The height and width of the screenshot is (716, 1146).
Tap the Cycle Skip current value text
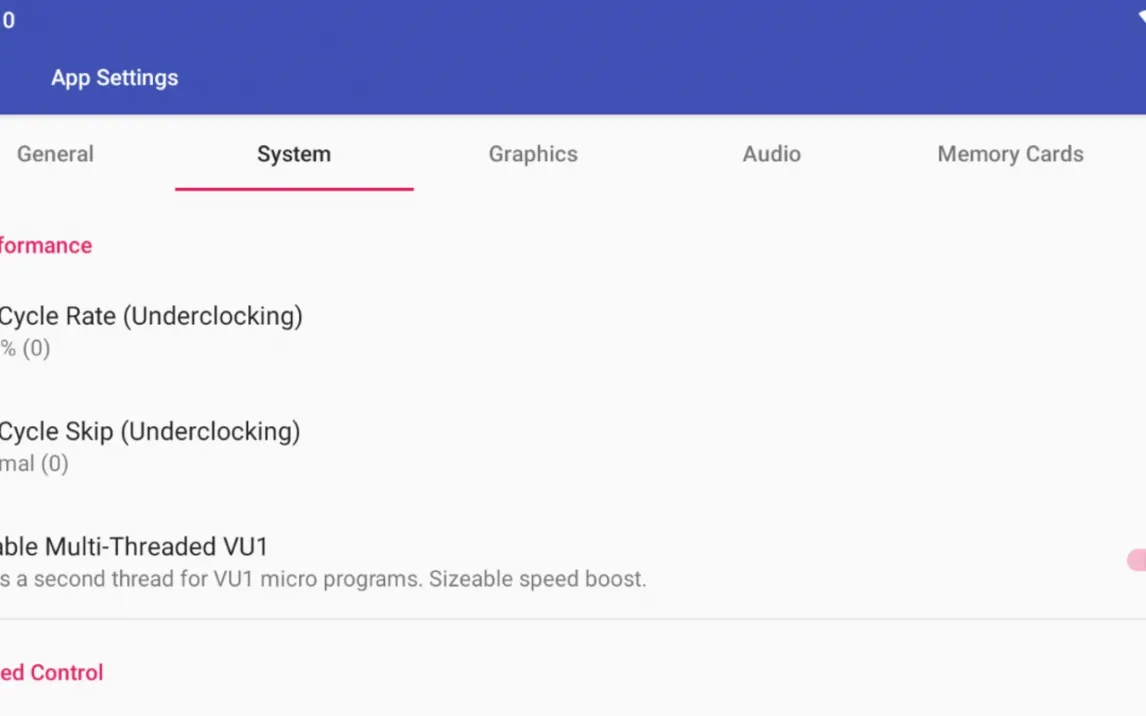(x=34, y=464)
